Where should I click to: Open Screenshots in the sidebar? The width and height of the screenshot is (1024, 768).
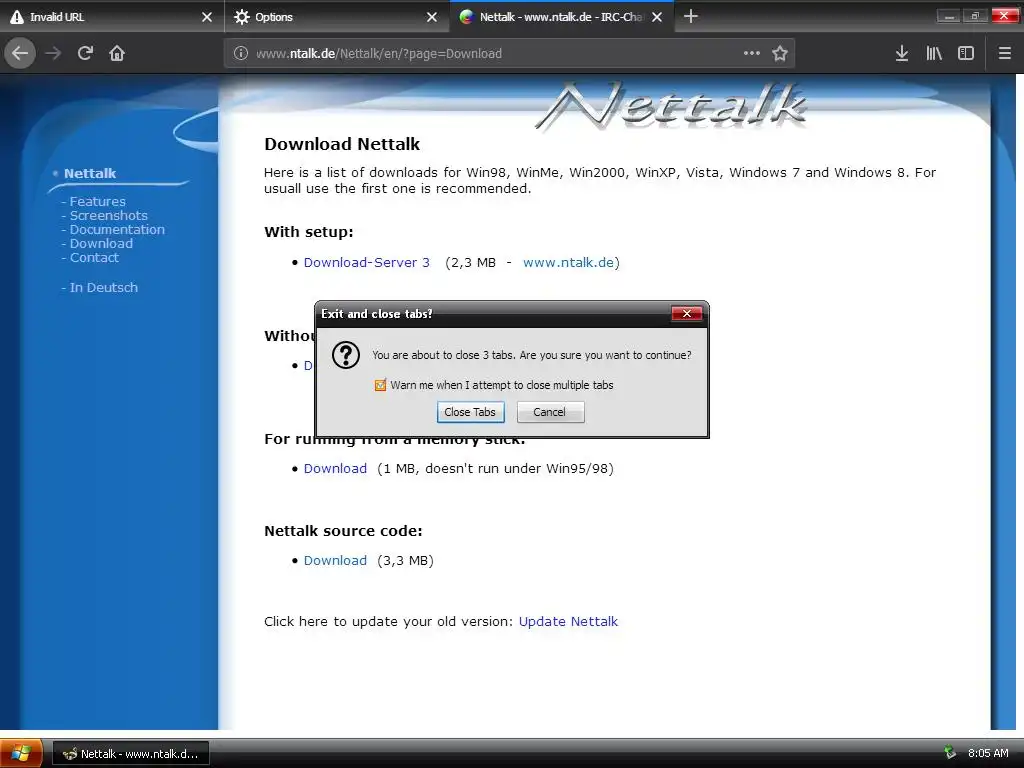coord(108,216)
